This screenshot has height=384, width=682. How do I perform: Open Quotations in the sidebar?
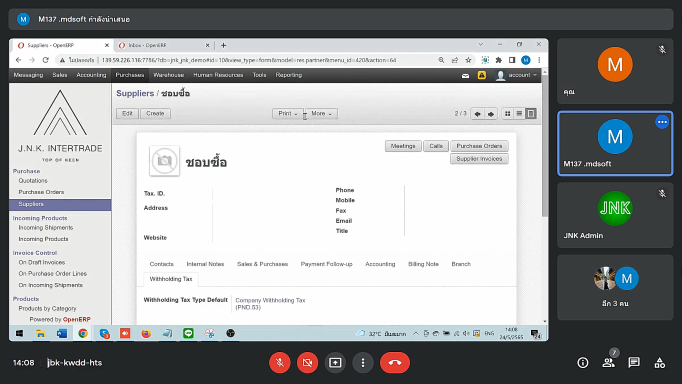click(33, 180)
